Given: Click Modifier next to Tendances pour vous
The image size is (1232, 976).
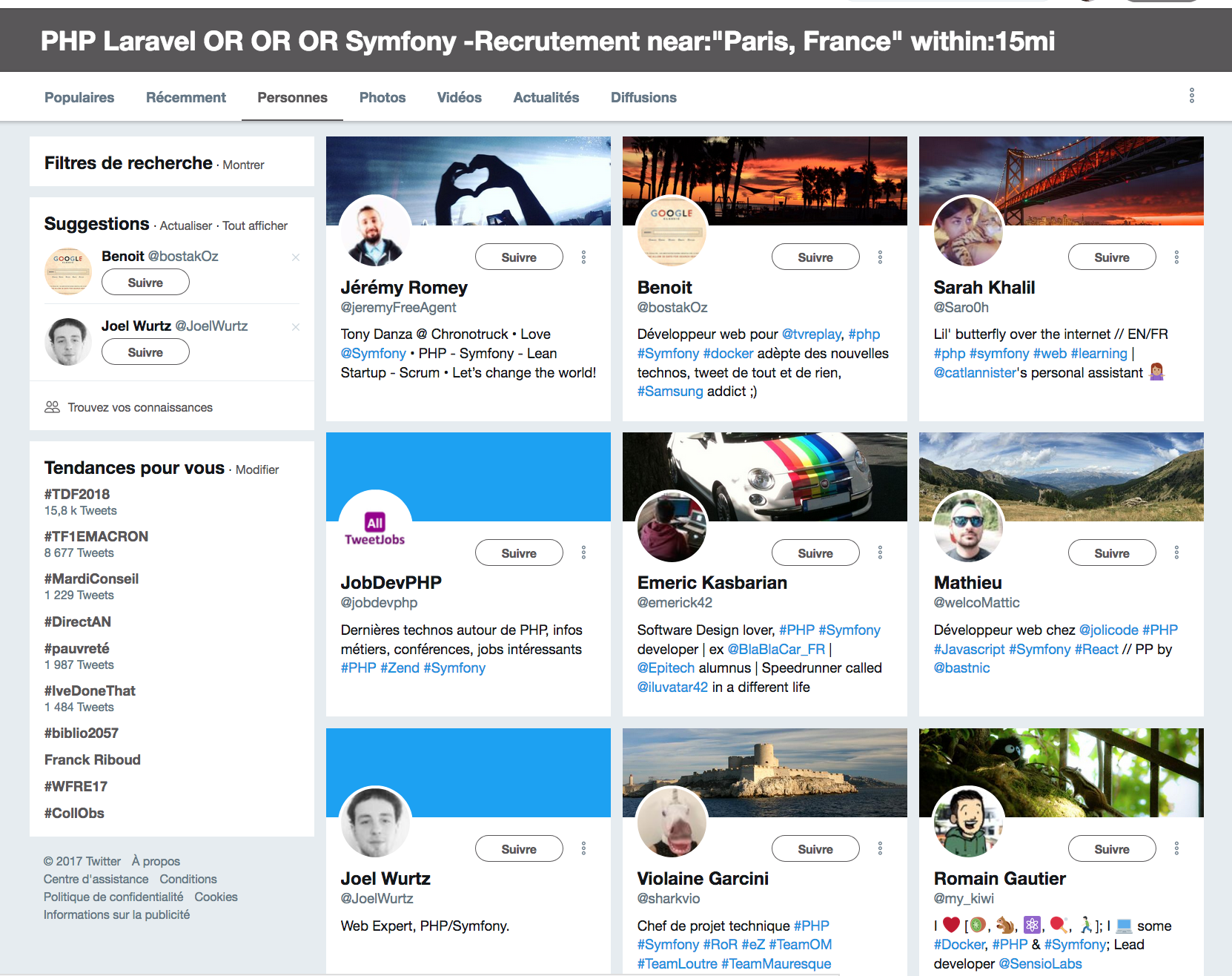Looking at the screenshot, I should [257, 469].
